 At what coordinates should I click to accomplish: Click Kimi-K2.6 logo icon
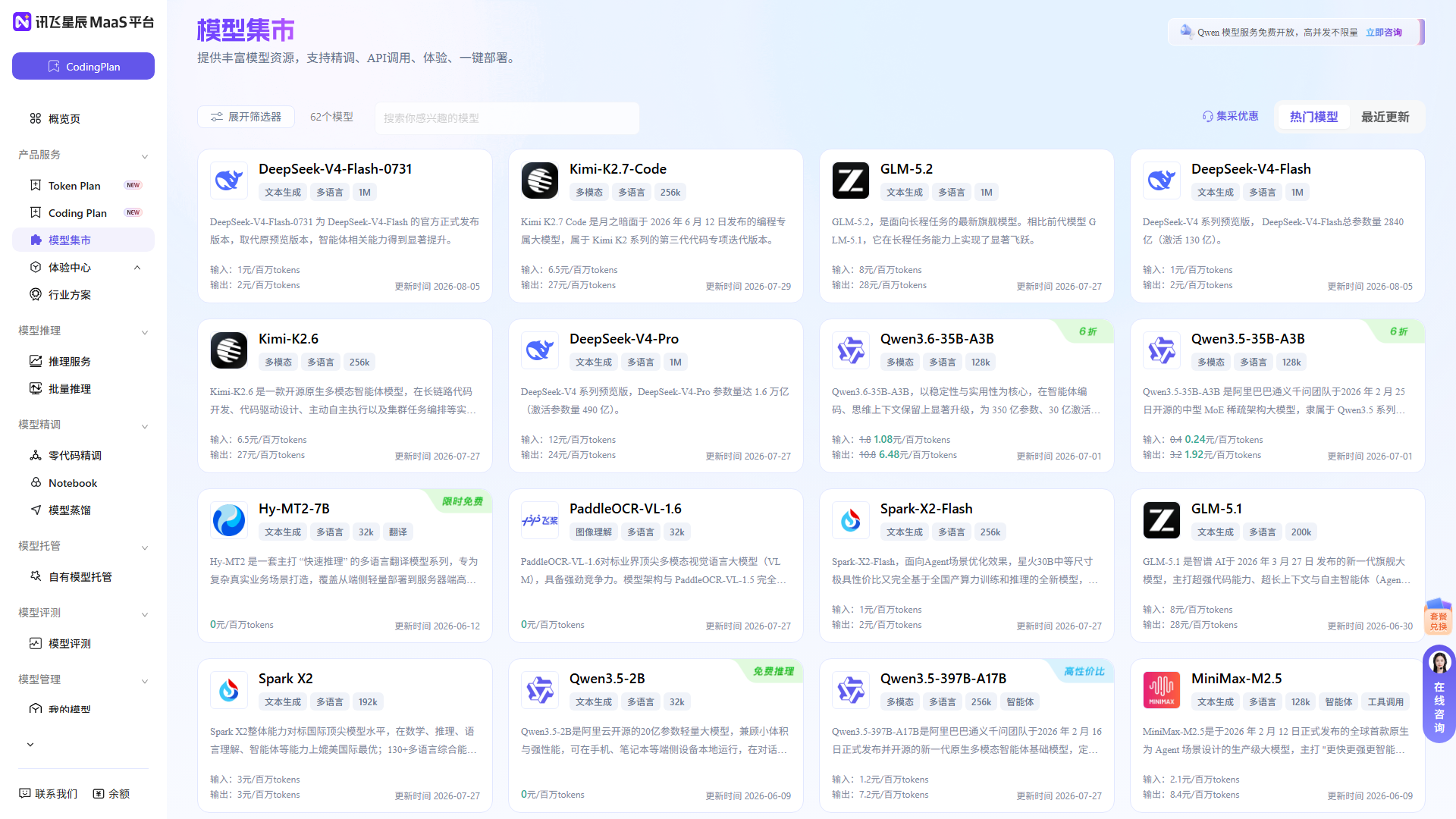coord(229,350)
